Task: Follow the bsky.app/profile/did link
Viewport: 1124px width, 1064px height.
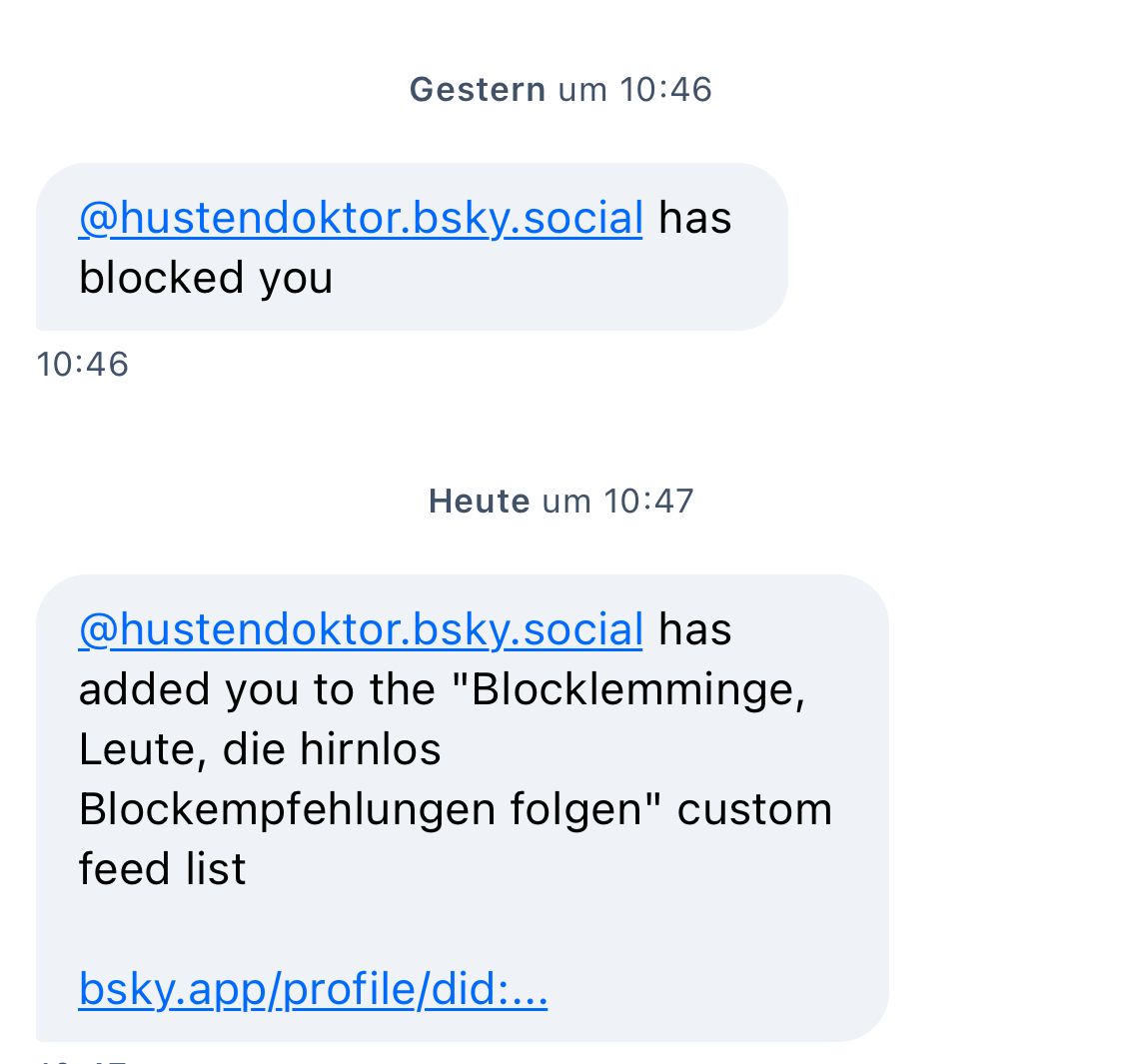Action: (x=313, y=989)
